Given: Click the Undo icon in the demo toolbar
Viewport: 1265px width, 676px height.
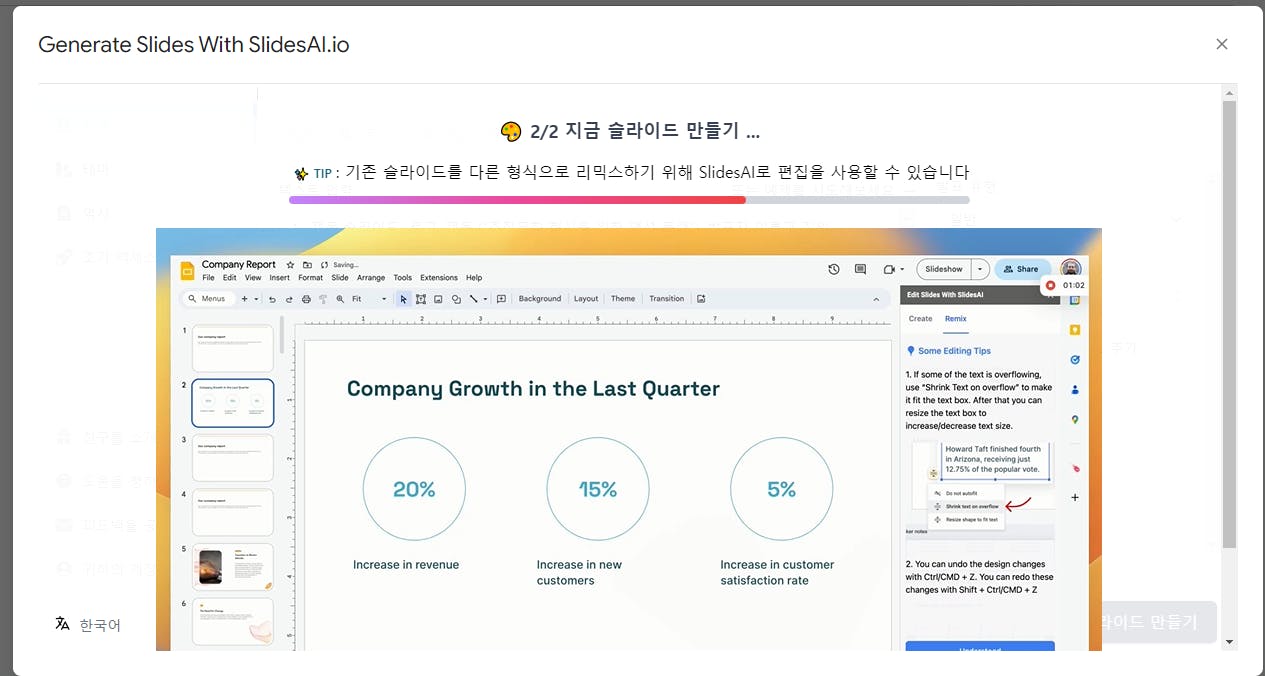Looking at the screenshot, I should [x=273, y=299].
